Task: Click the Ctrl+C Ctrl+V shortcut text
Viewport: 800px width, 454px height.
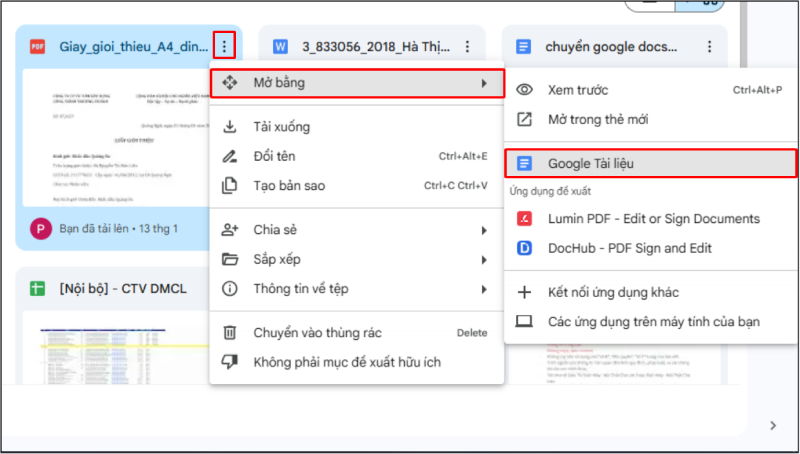Action: (x=456, y=186)
